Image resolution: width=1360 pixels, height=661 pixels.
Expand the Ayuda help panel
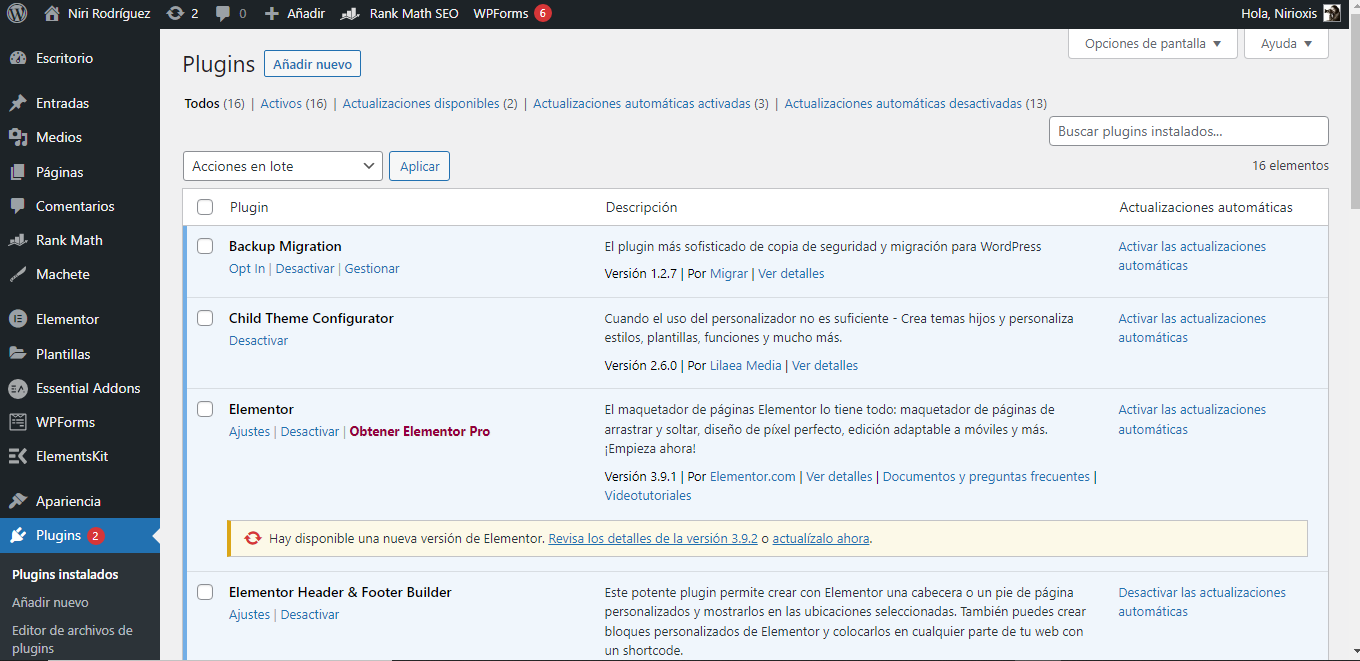pos(1286,44)
